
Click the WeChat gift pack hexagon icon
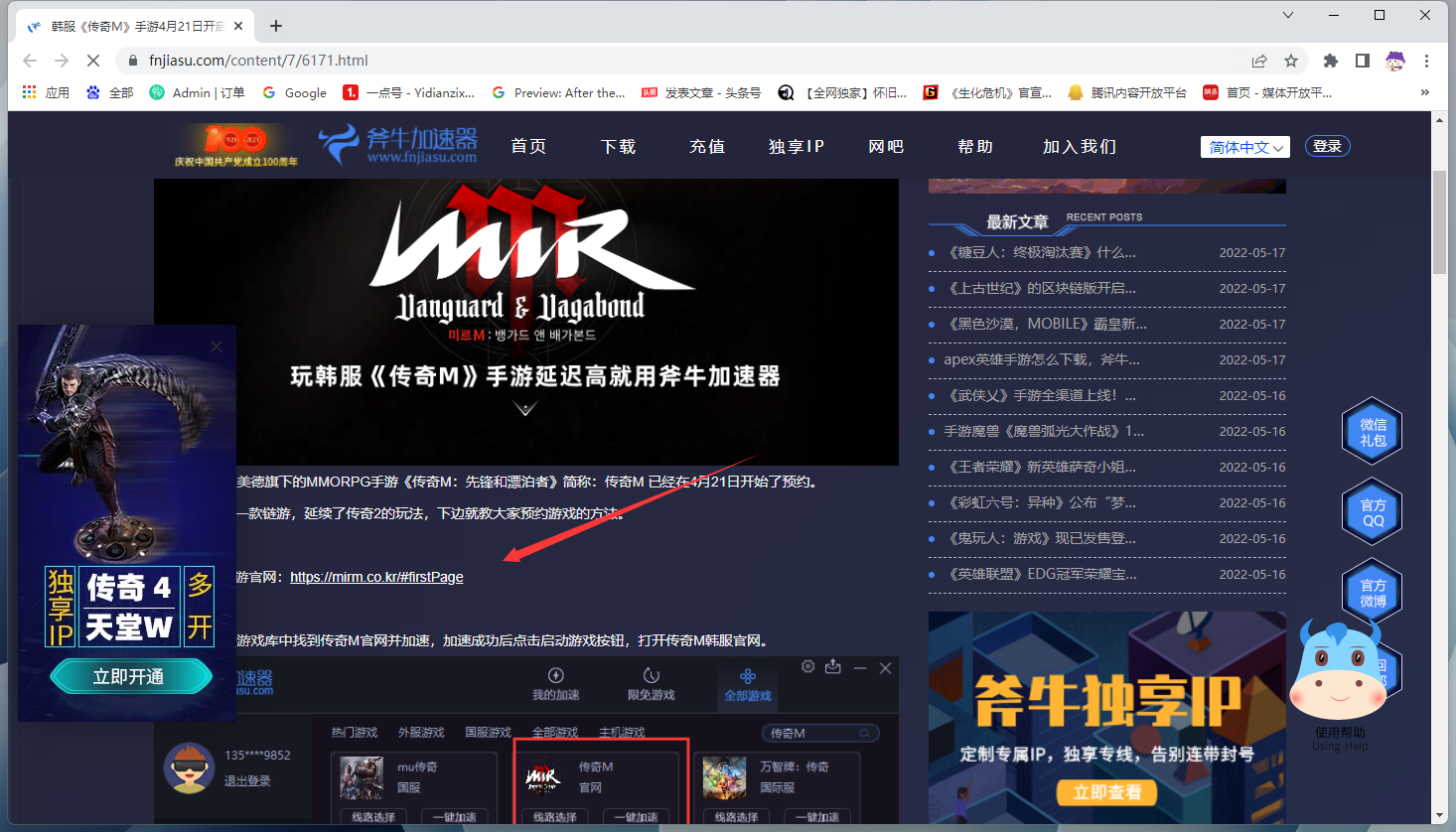[1372, 432]
